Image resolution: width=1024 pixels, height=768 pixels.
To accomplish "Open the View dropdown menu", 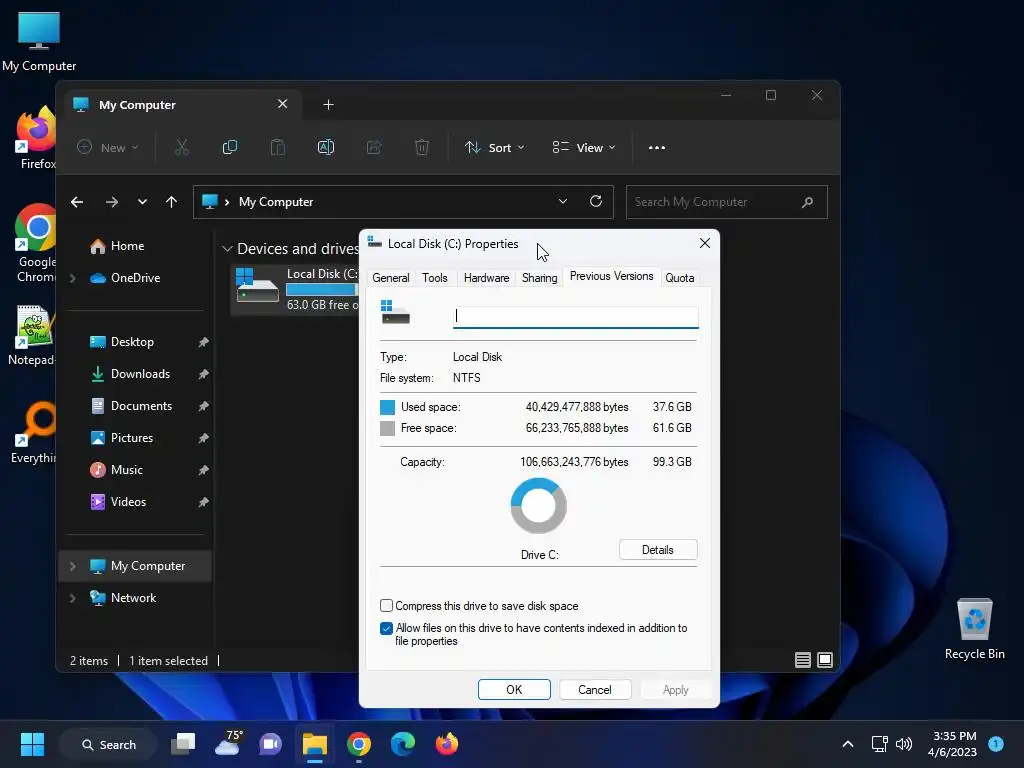I will 584,148.
